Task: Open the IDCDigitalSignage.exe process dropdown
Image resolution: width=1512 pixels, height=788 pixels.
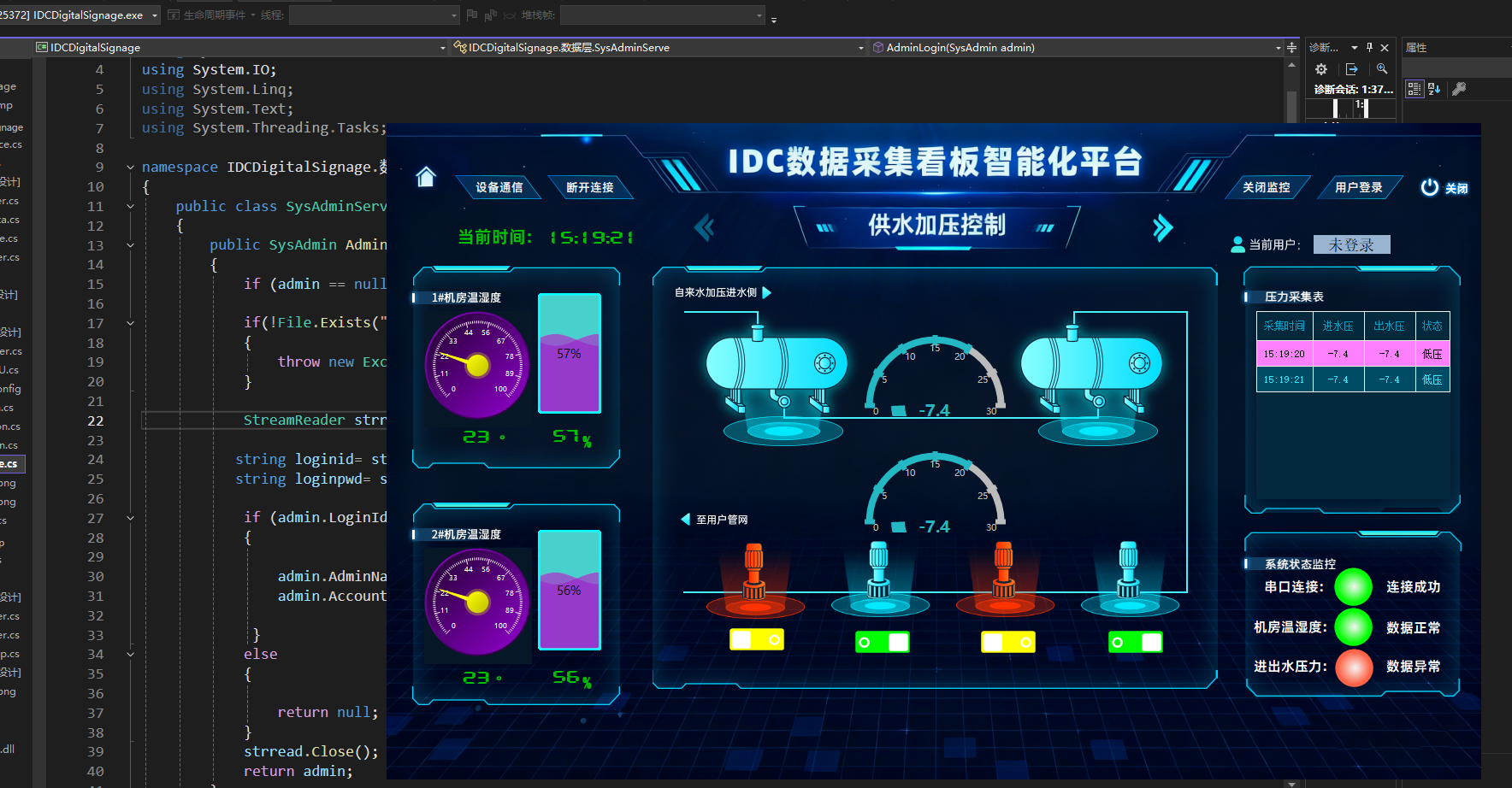Action: [x=155, y=15]
